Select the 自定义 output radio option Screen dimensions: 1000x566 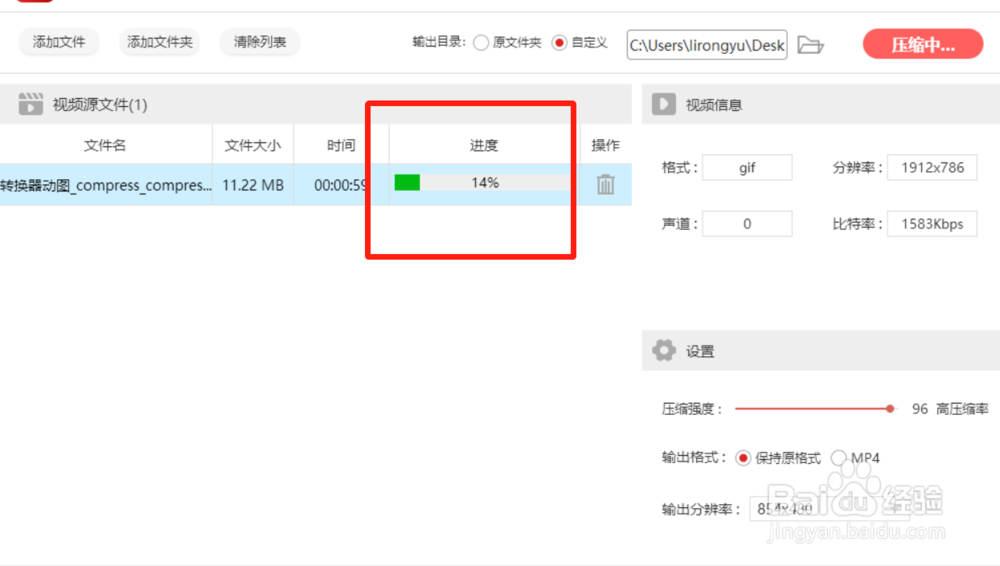(x=559, y=43)
